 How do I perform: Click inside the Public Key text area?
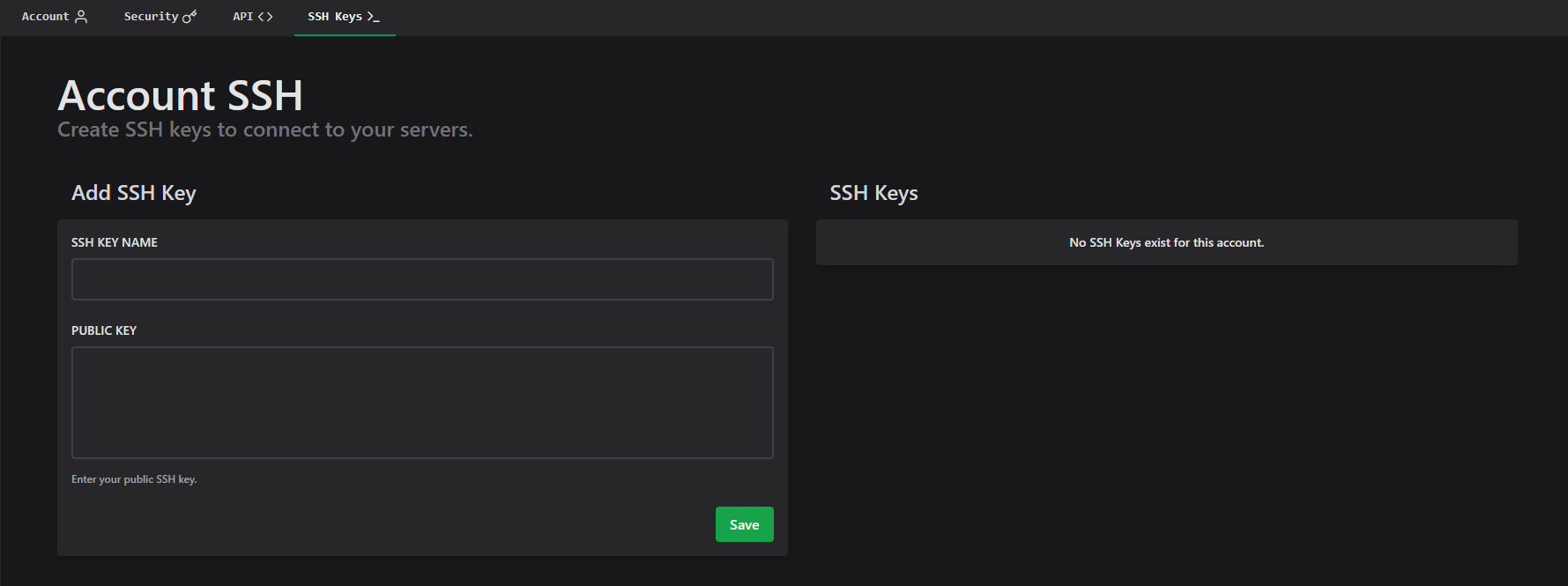(422, 402)
